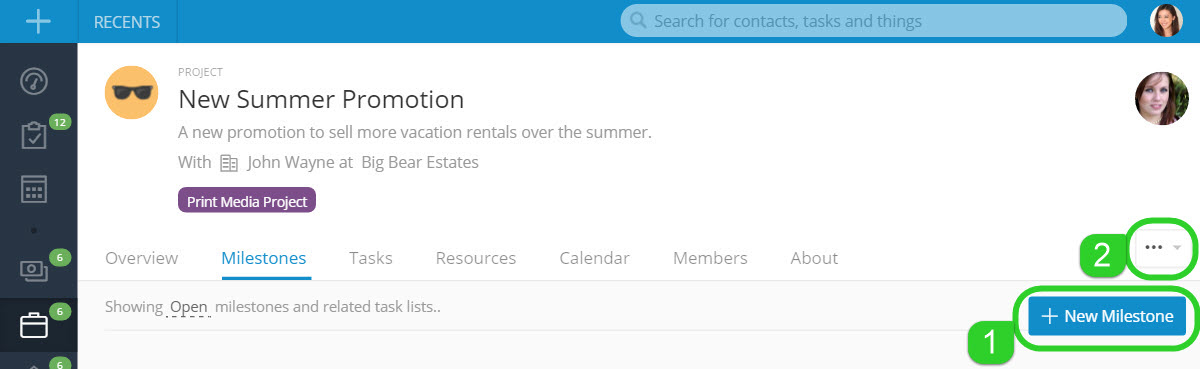The width and height of the screenshot is (1200, 369).
Task: Open the money opportunities icon in sidebar
Action: pos(35,270)
